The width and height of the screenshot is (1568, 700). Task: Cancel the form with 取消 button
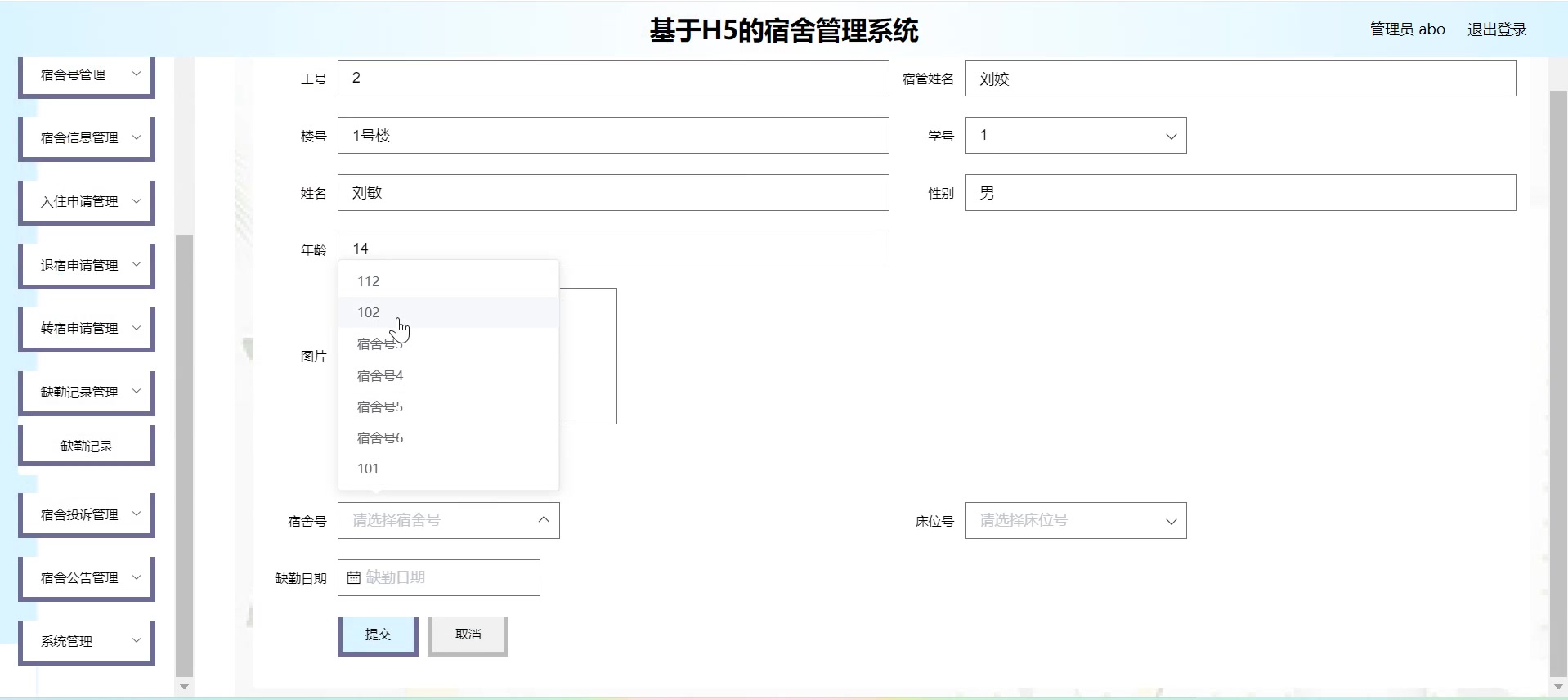click(468, 635)
